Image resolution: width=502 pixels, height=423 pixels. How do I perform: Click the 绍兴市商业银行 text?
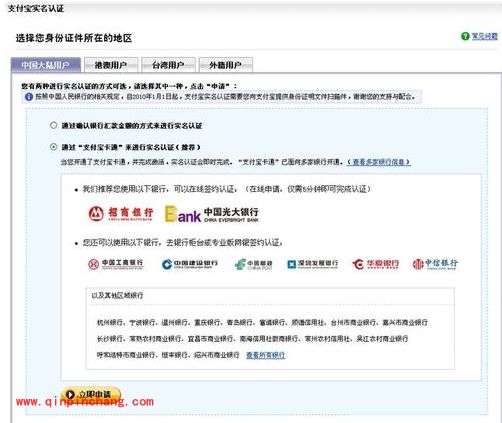tap(217, 355)
